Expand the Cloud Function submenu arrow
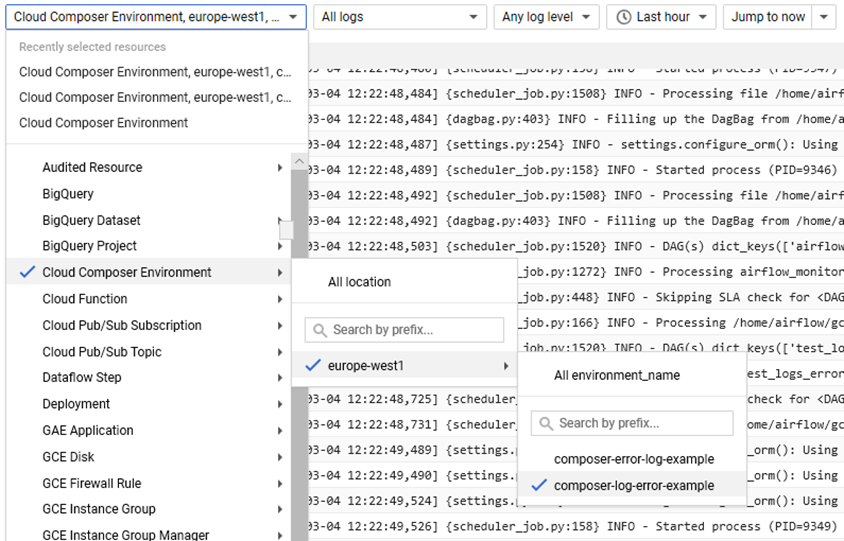Screen dimensions: 844x541 pos(280,299)
